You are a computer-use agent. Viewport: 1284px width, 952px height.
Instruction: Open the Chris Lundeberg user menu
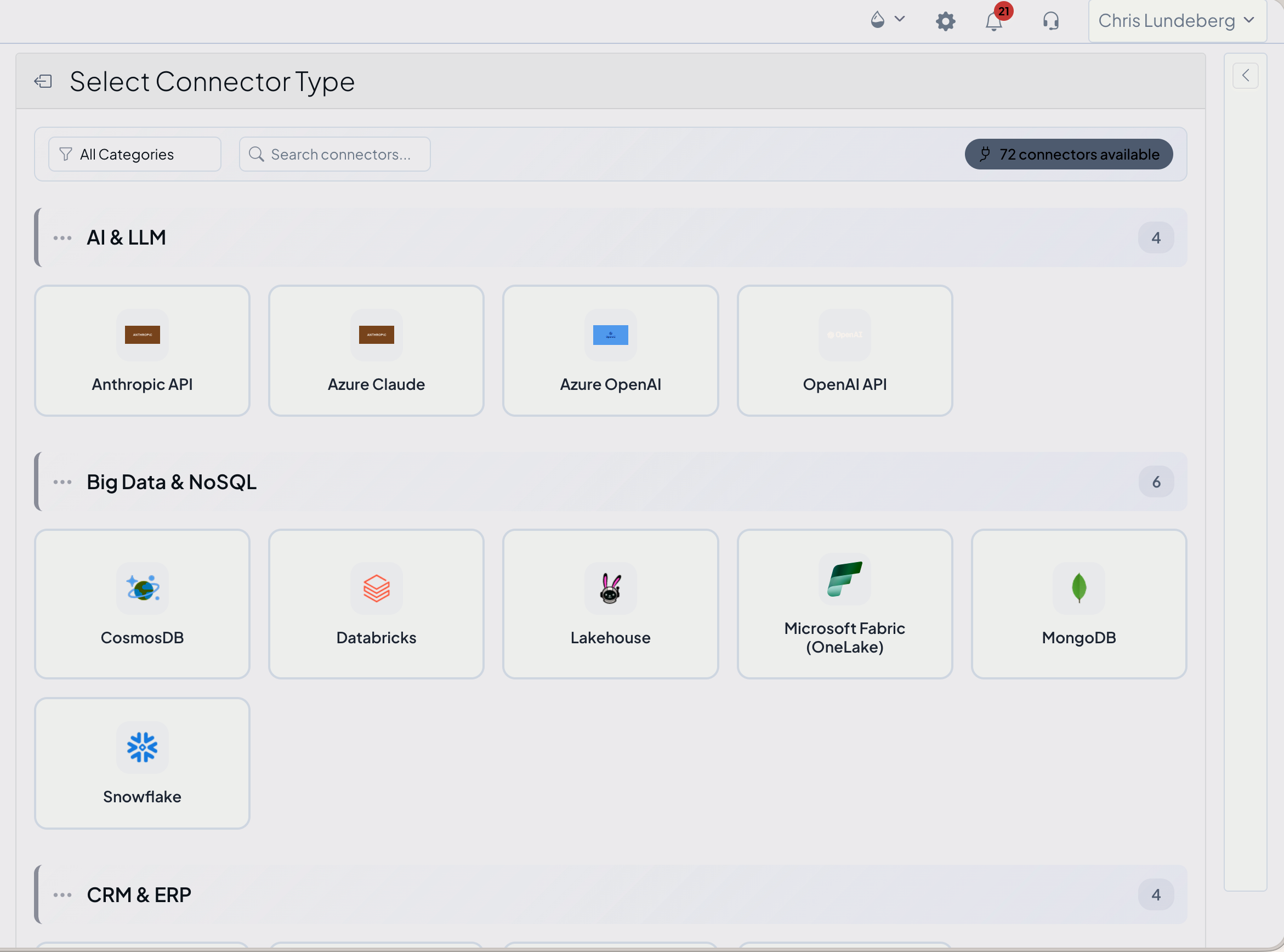point(1177,21)
